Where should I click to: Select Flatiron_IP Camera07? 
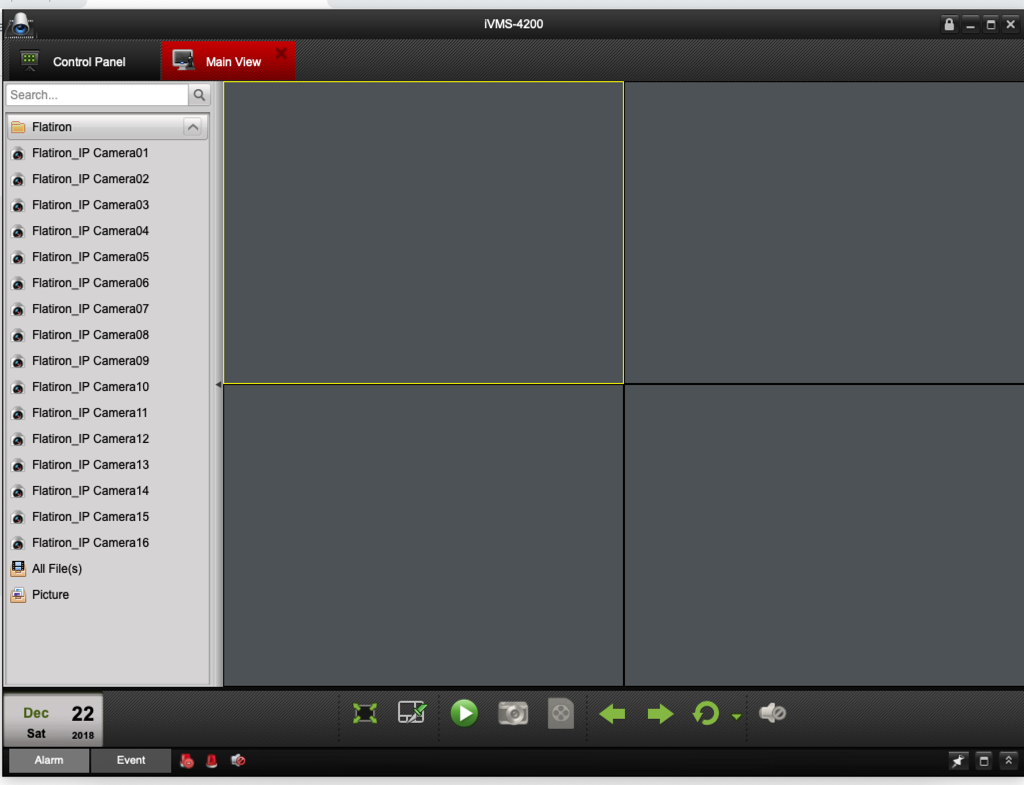(x=107, y=309)
